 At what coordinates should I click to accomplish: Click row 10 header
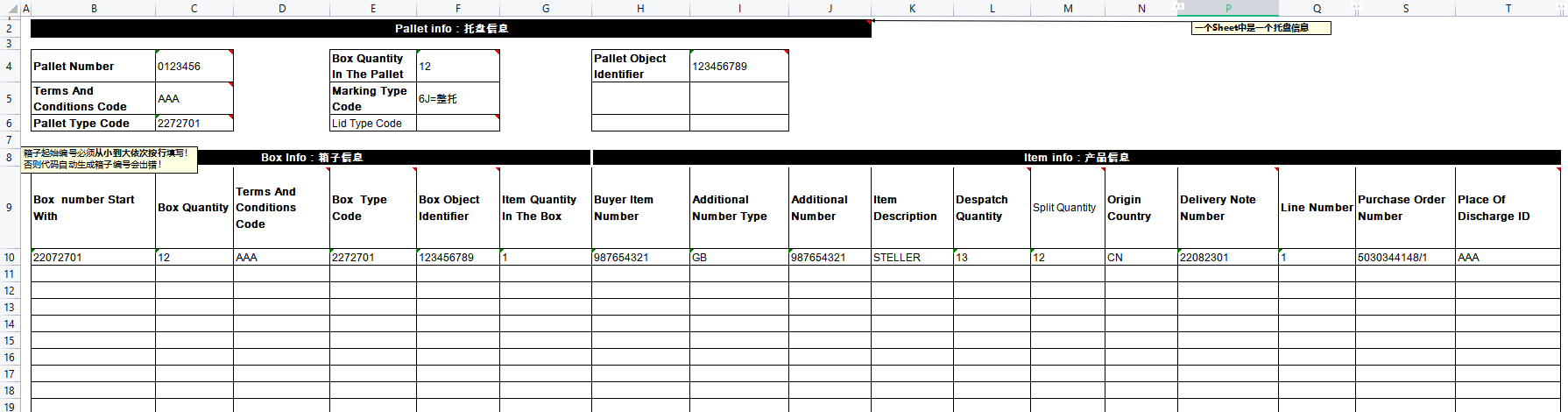pos(10,258)
